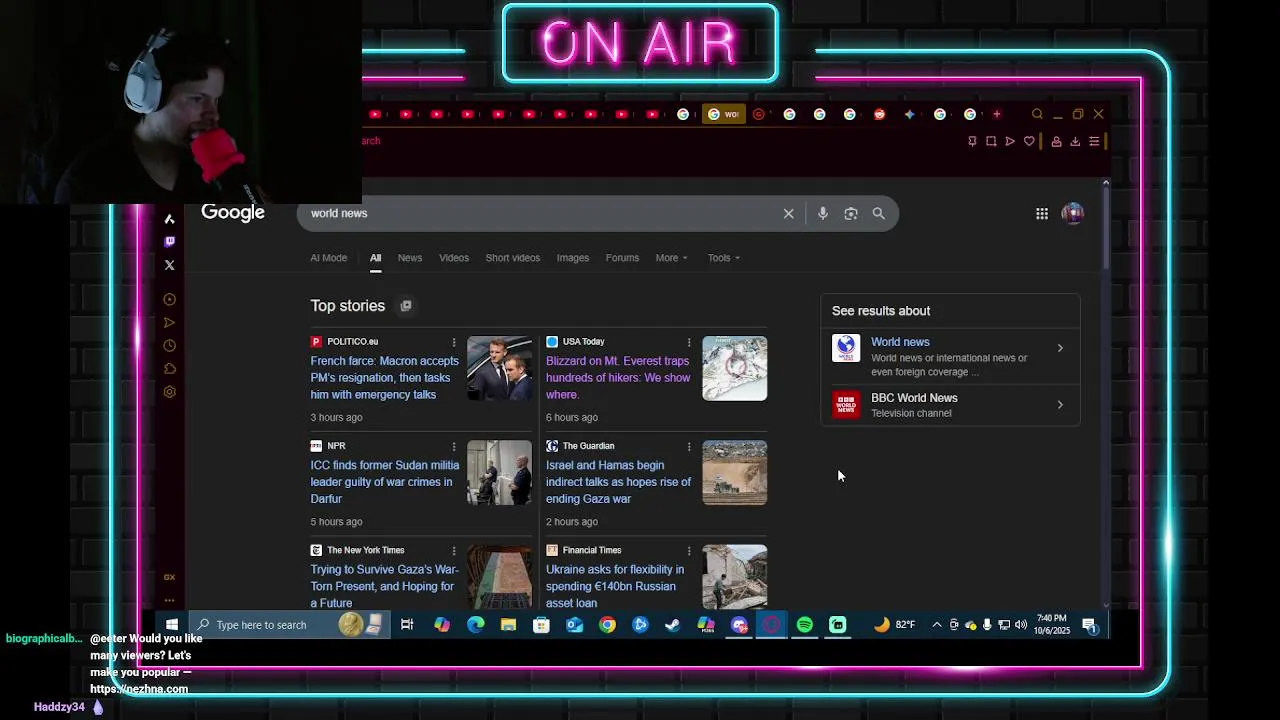1280x720 pixels.
Task: Open the Windows Start menu
Action: (172, 625)
